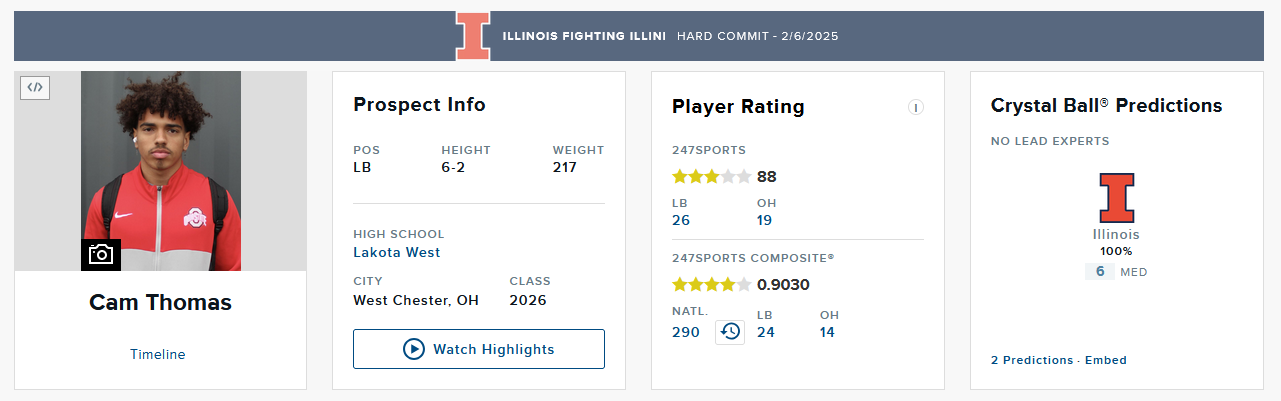Click the Embed link under predictions
This screenshot has height=401, width=1281.
1108,360
